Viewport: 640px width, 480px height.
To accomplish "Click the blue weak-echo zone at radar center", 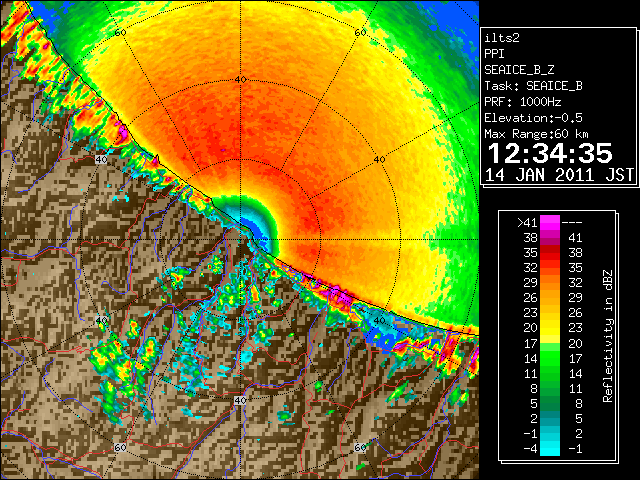I will pos(257,231).
